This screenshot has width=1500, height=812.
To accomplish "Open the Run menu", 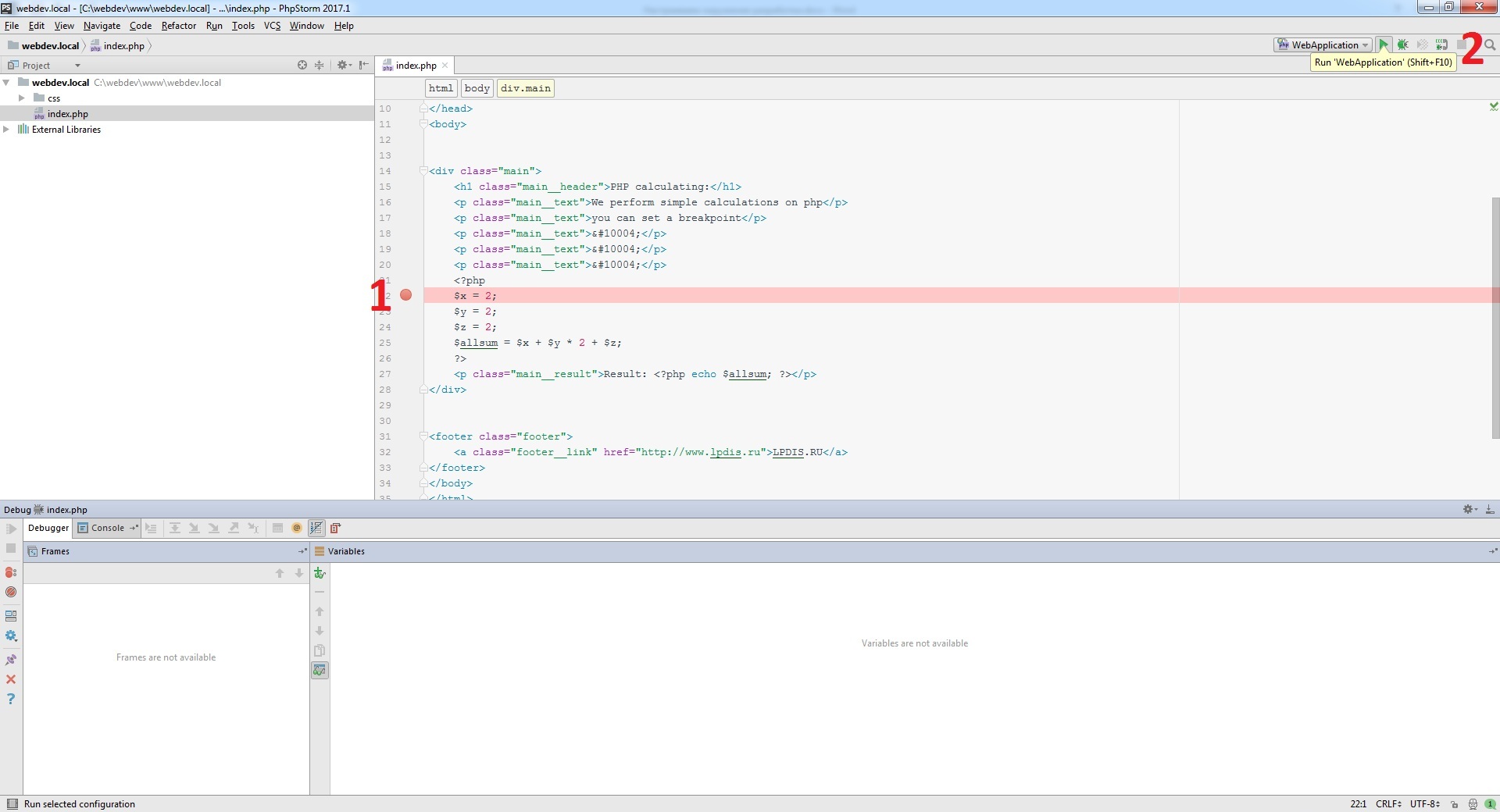I will 214,26.
